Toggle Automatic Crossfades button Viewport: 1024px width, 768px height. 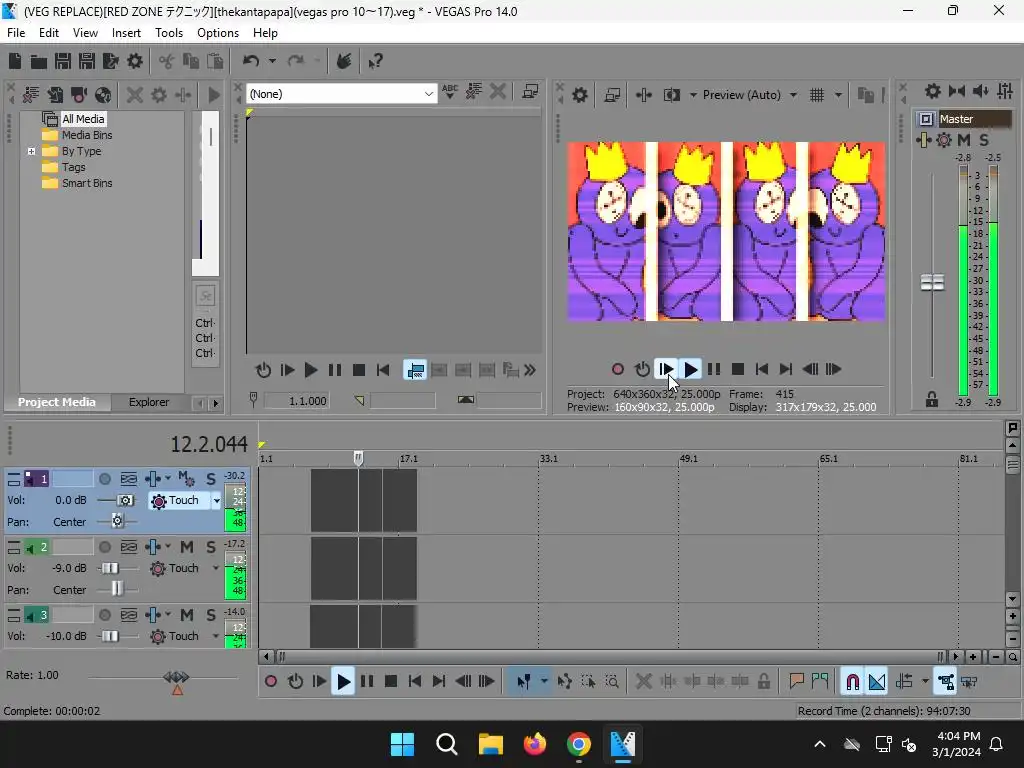[x=877, y=682]
